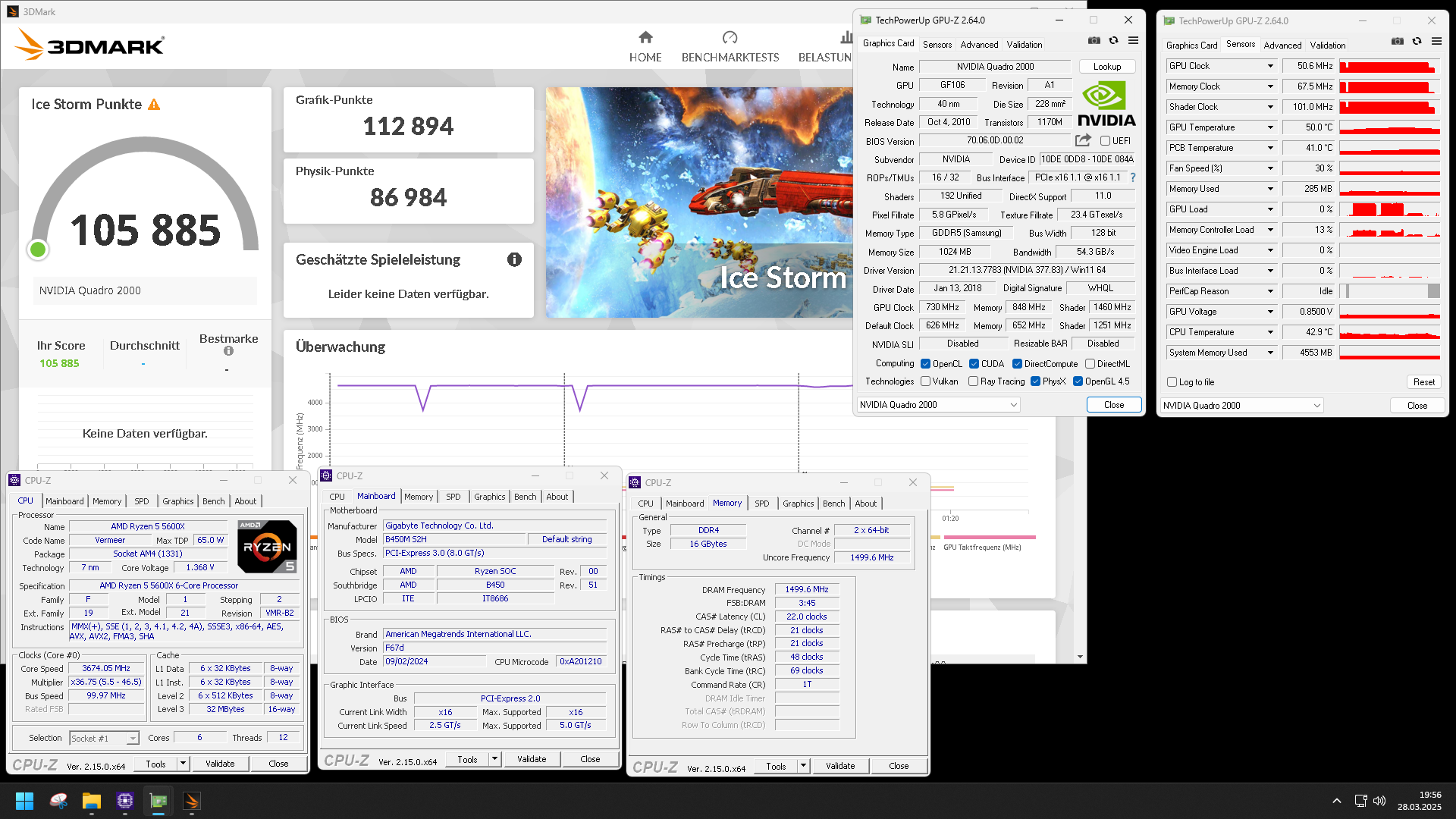Open info icon beside Geschätzte Spieleleistung
The height and width of the screenshot is (819, 1456).
514,259
